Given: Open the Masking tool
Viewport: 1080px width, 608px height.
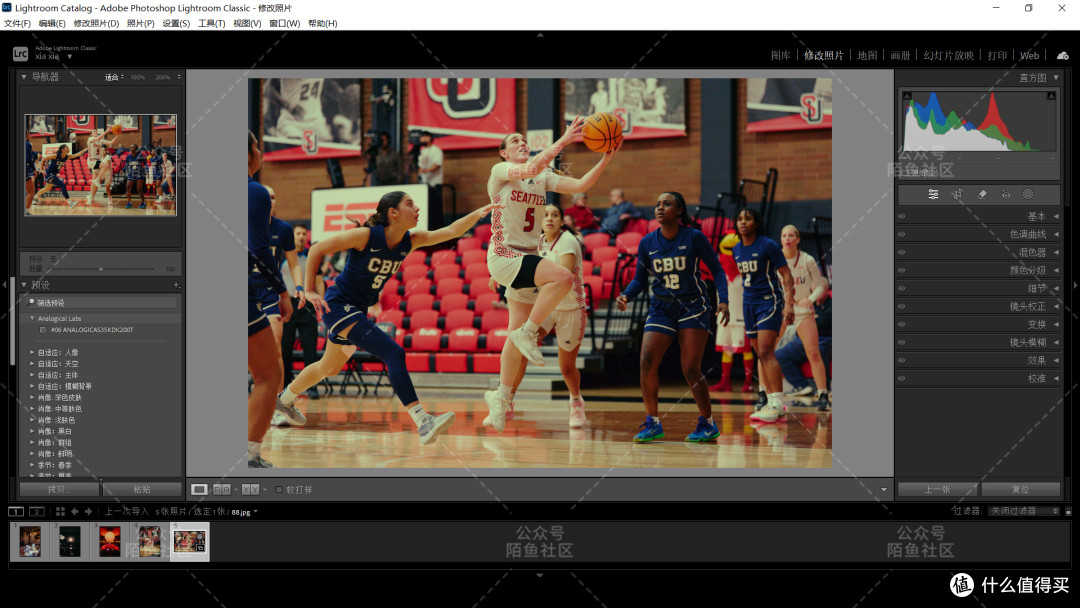Looking at the screenshot, I should pos(1028,195).
